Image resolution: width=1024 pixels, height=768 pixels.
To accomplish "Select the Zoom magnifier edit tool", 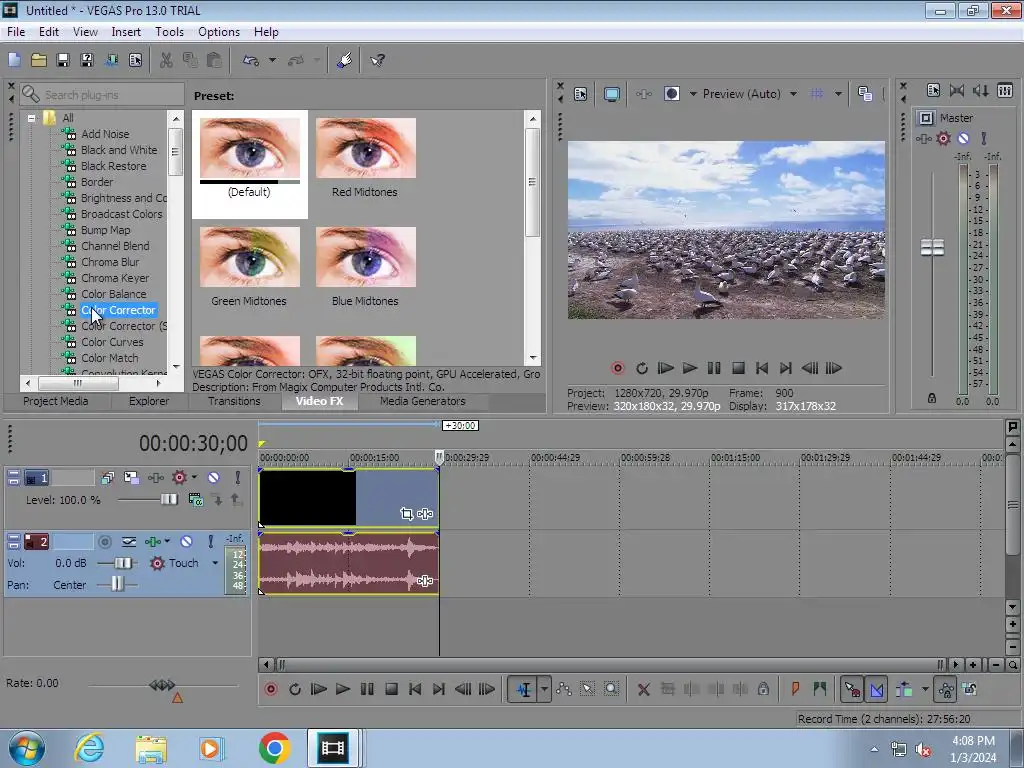I will coord(611,689).
